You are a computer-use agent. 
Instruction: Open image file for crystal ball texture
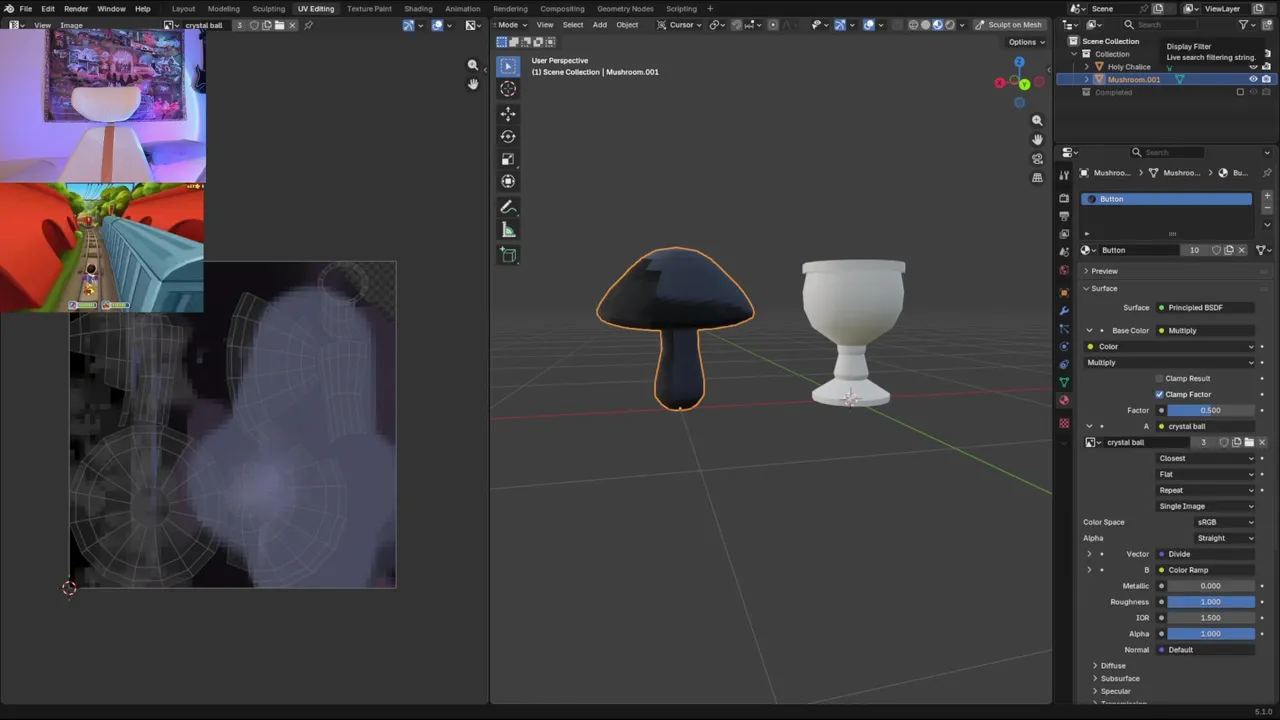coord(1249,442)
